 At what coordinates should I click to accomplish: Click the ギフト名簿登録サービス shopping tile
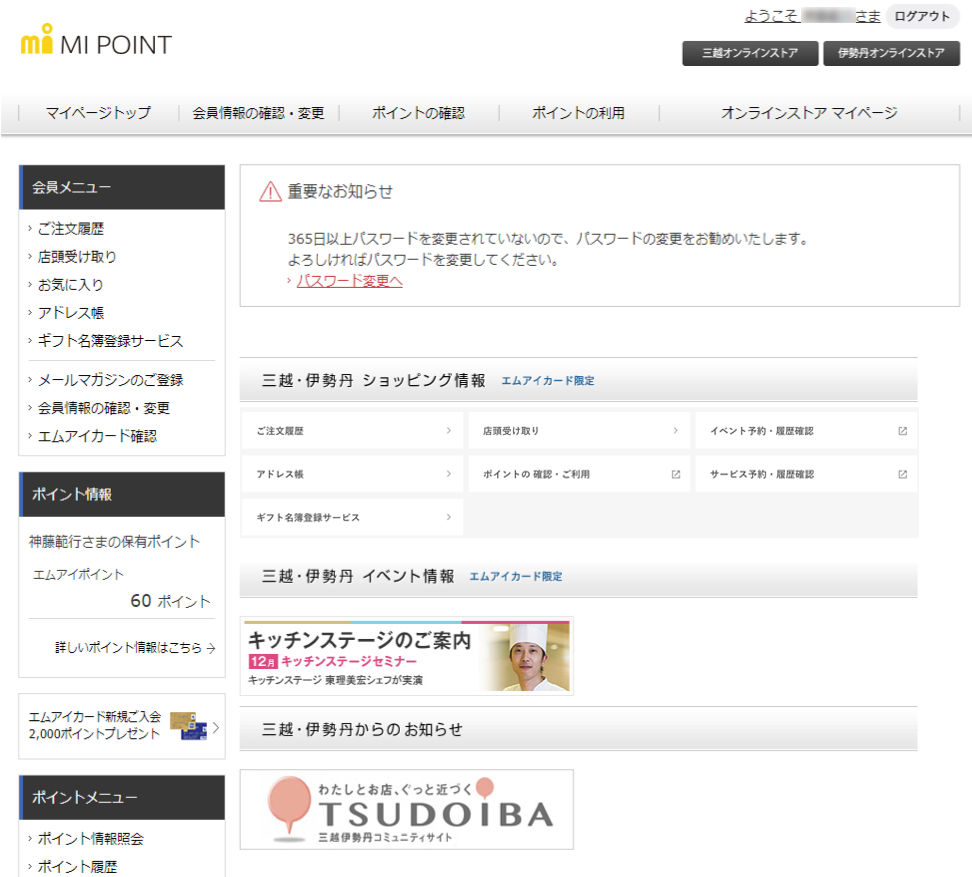tap(352, 517)
